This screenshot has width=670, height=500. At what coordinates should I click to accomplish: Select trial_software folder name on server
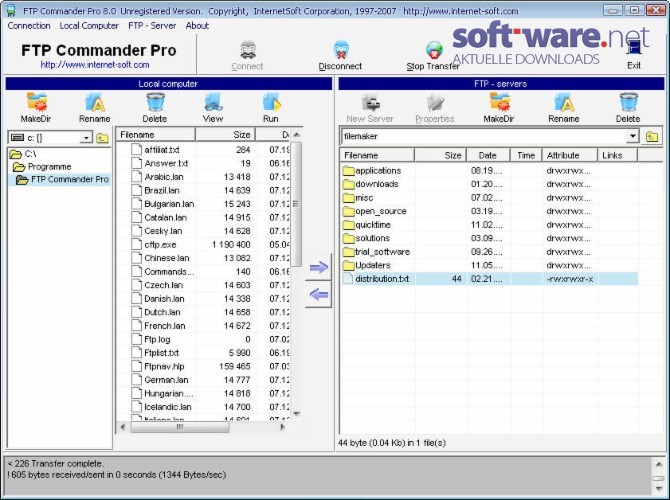pos(382,252)
